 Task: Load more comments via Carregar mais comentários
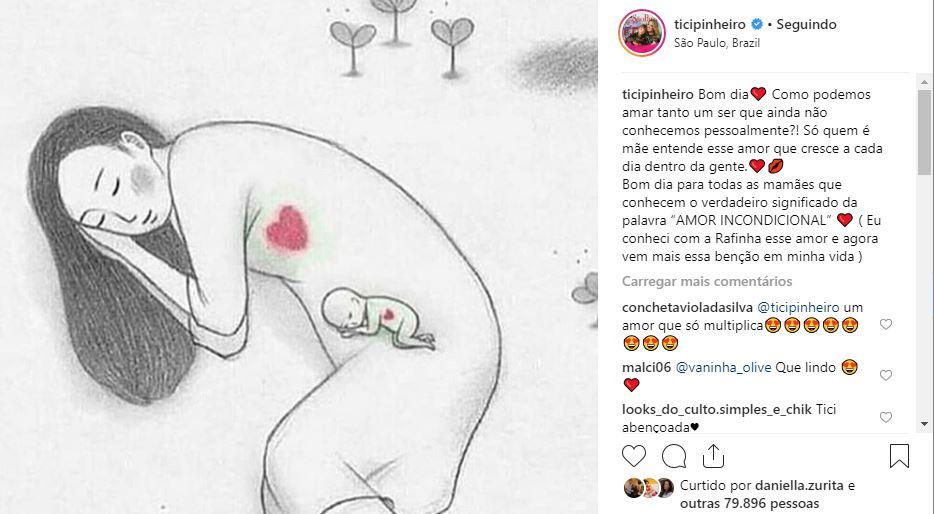pyautogui.click(x=707, y=281)
